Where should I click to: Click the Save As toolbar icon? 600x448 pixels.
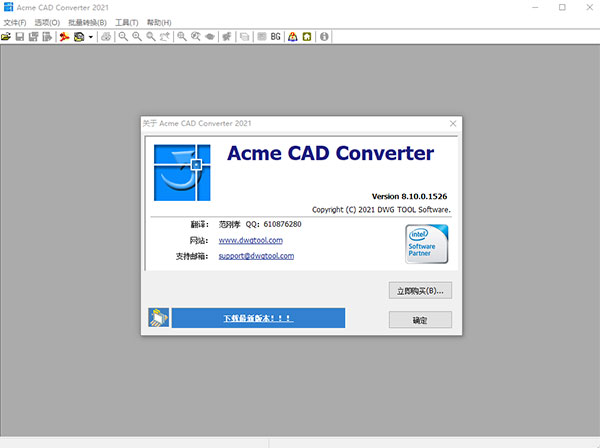tap(33, 37)
